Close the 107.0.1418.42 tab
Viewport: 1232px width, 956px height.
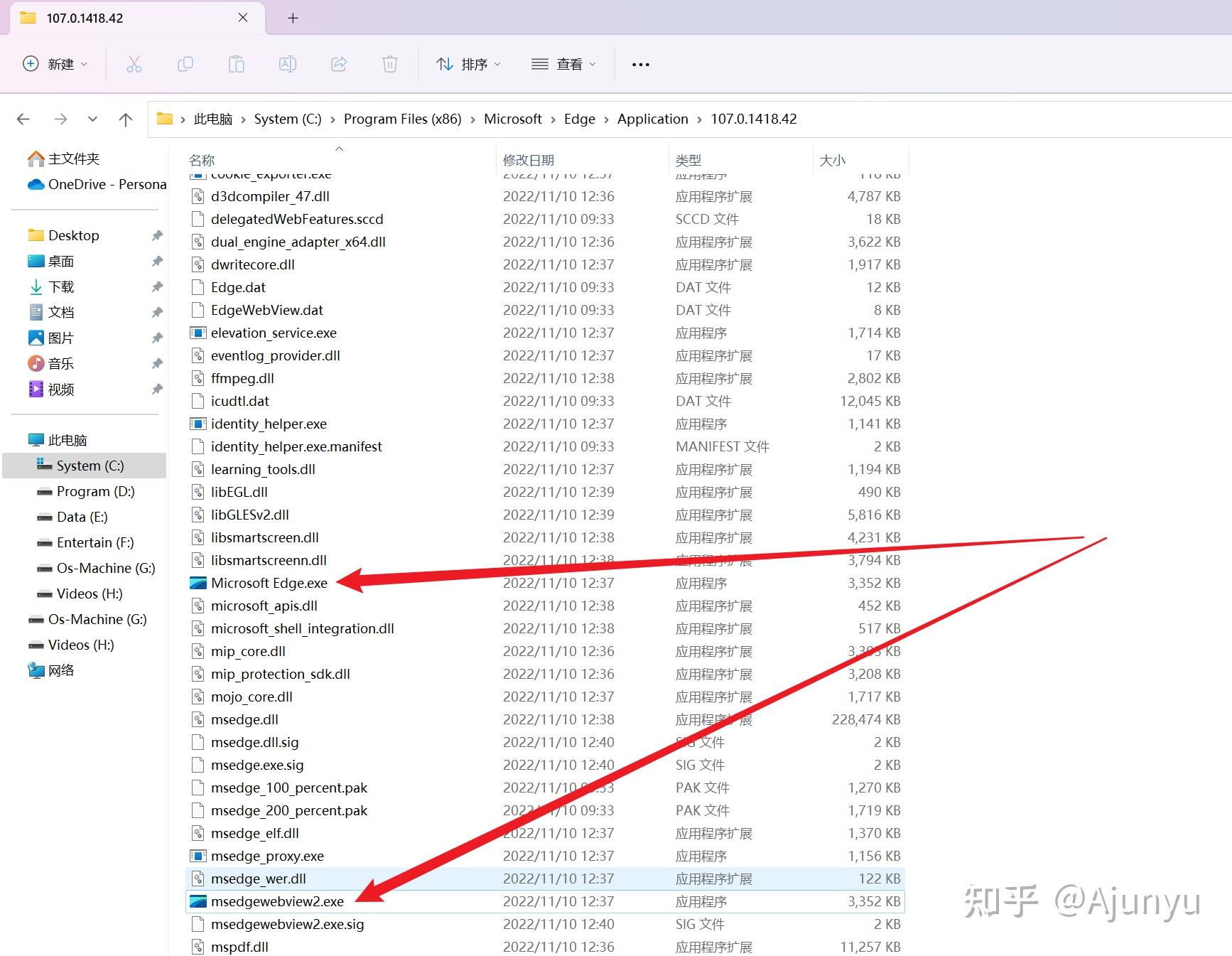click(x=243, y=18)
